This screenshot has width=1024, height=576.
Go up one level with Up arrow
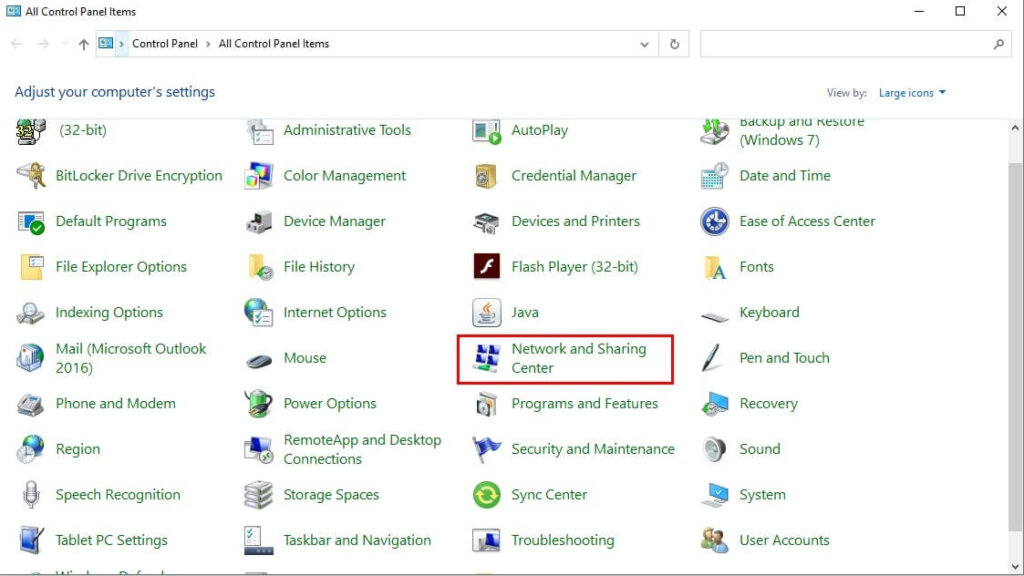tap(84, 44)
